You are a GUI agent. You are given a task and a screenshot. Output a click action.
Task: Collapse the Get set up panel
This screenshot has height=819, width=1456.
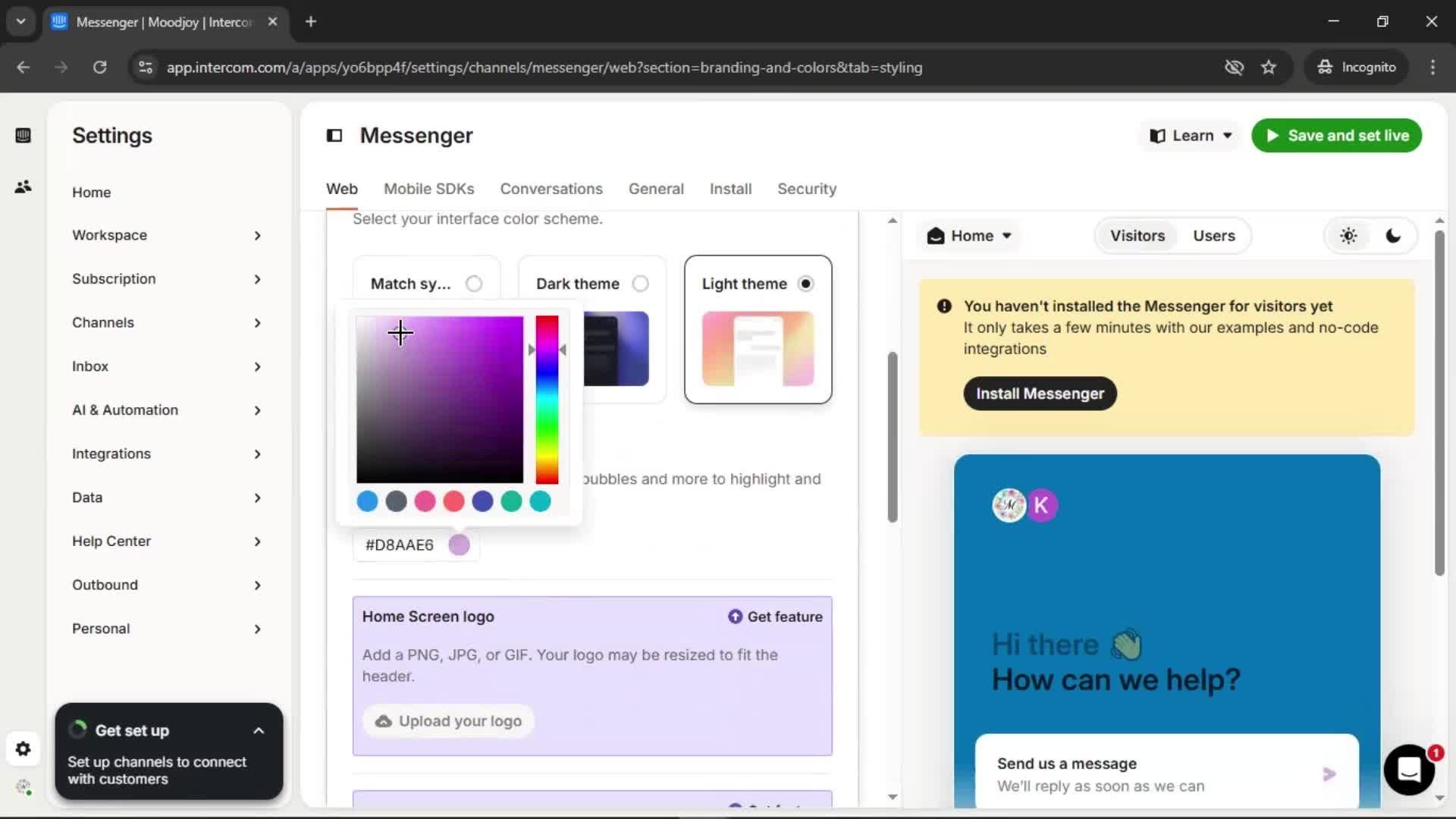[x=259, y=731]
